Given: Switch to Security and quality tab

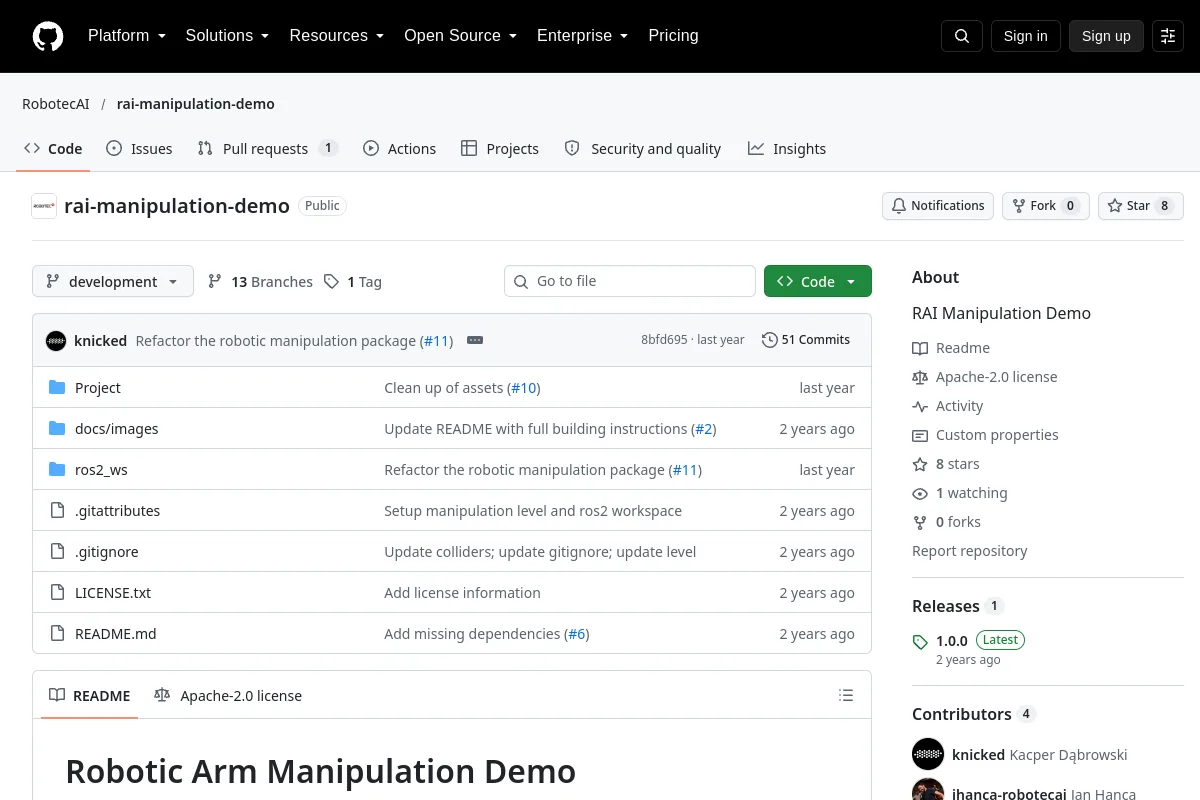Looking at the screenshot, I should [643, 148].
